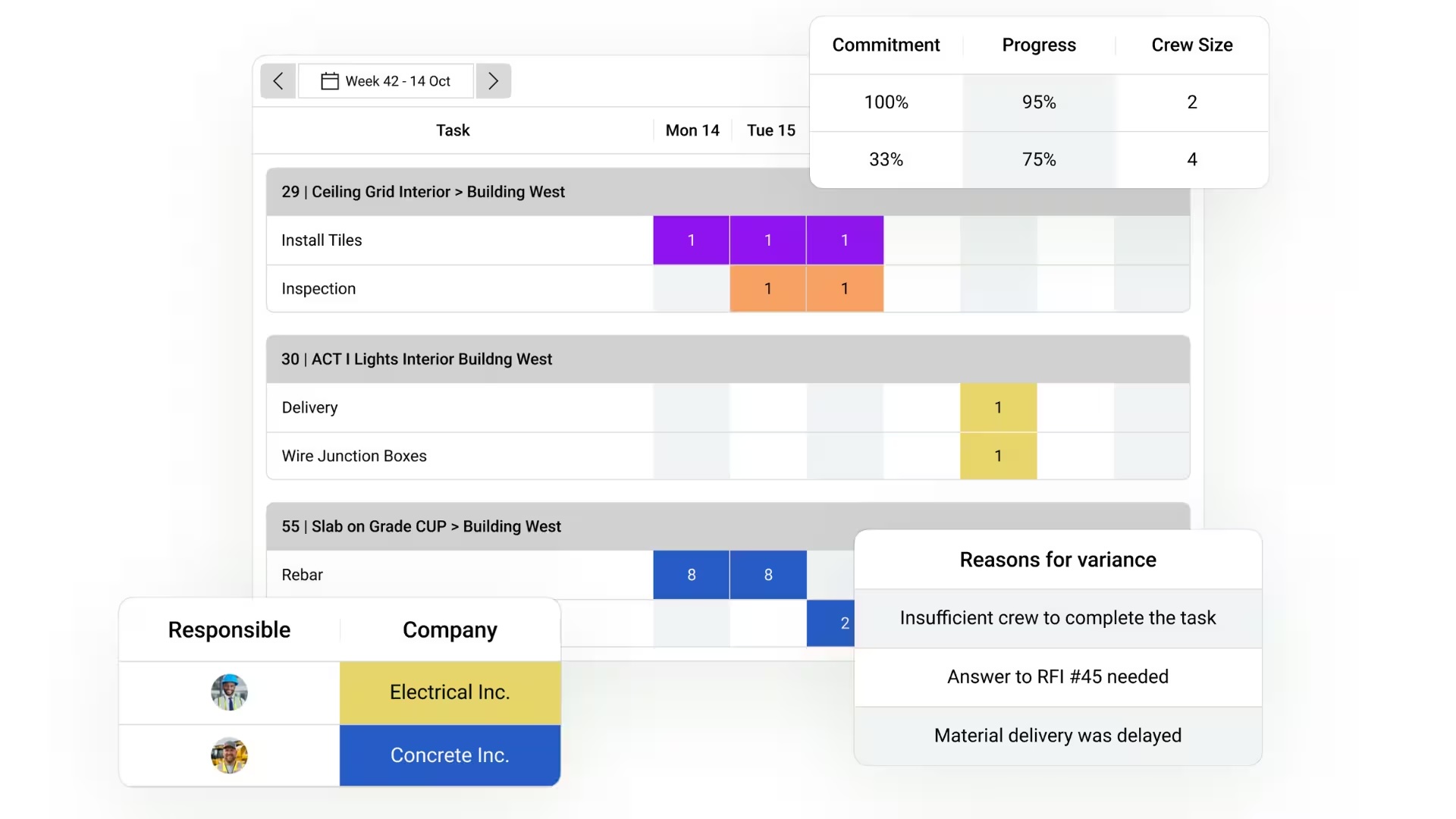The height and width of the screenshot is (819, 1456).
Task: Select the blue Concrete Inc. company cell
Action: point(450,755)
